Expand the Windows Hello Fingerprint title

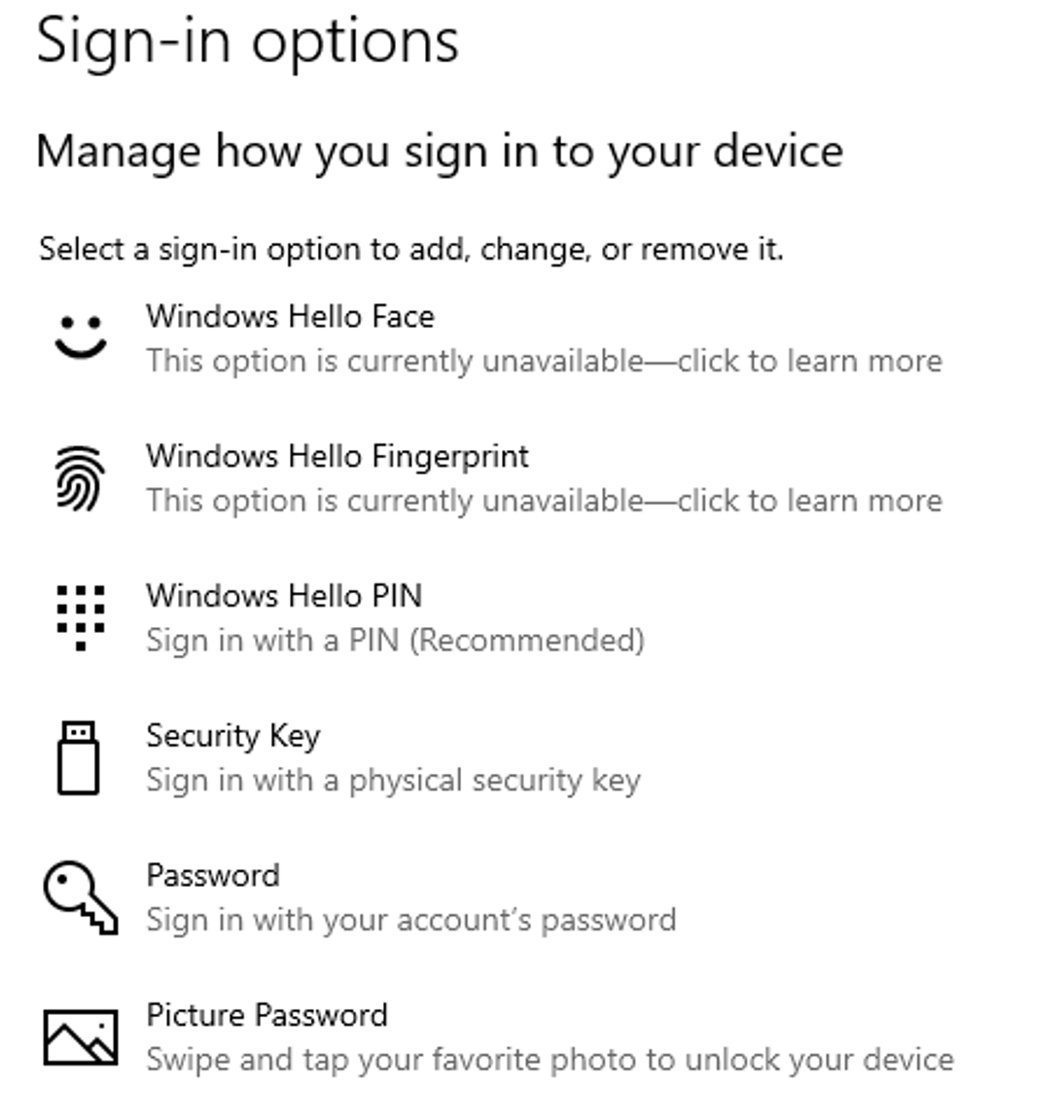point(337,456)
